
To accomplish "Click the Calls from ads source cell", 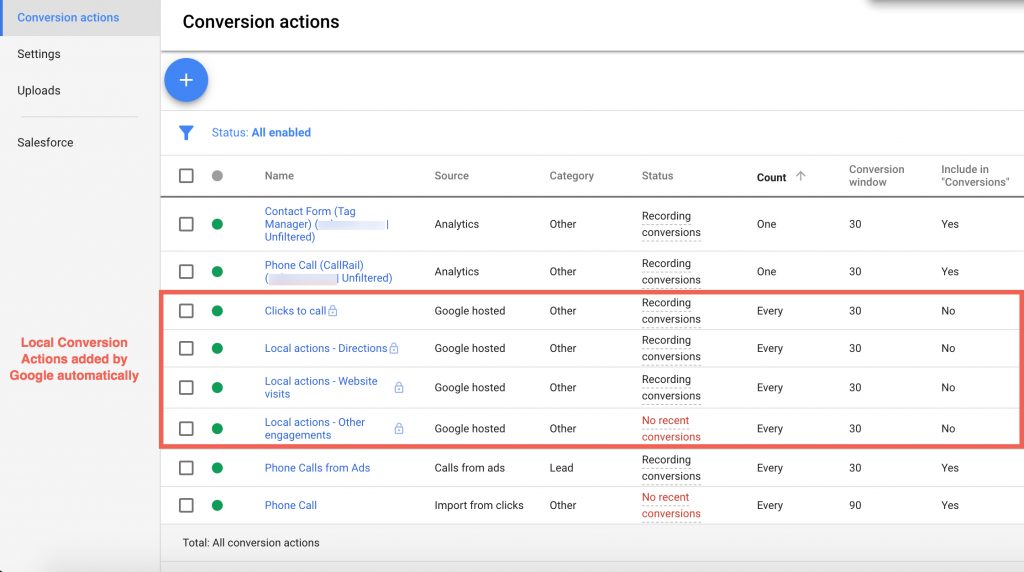I will [470, 468].
